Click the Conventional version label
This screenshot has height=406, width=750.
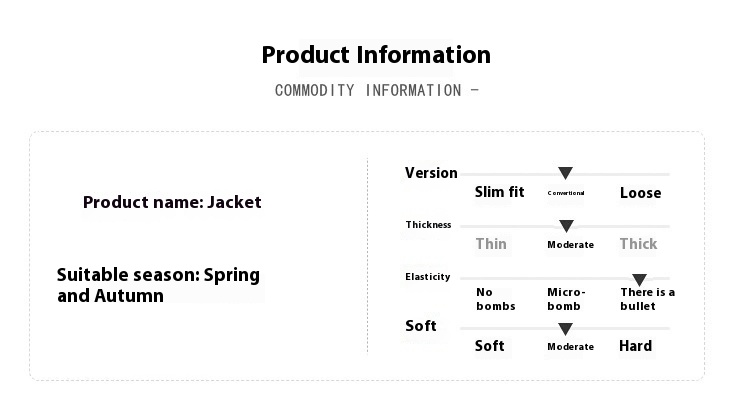coord(566,193)
